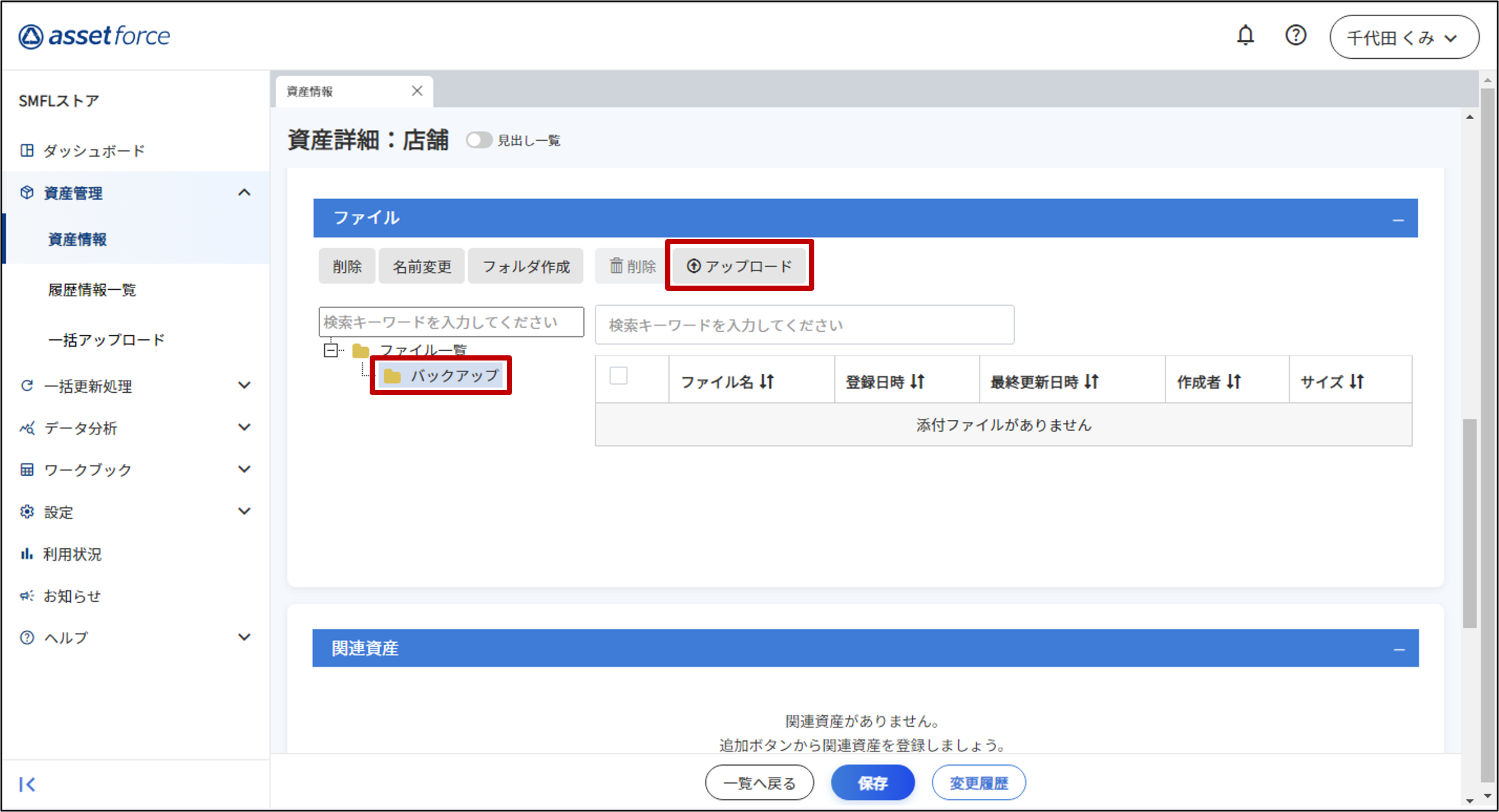Viewport: 1499px width, 812px height.
Task: Open History List (履歴情報一覧) menu item
Action: point(92,290)
